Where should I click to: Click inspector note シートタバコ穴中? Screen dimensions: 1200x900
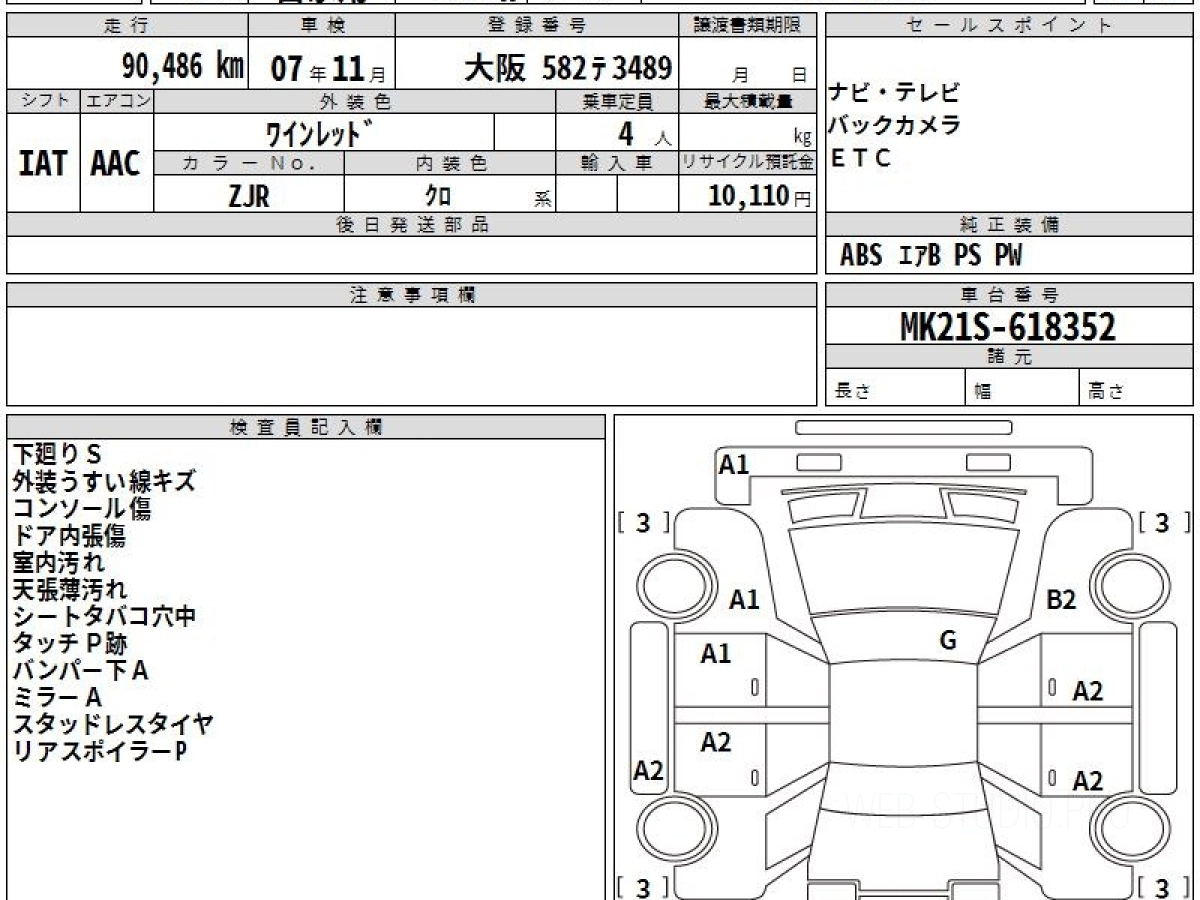[104, 617]
